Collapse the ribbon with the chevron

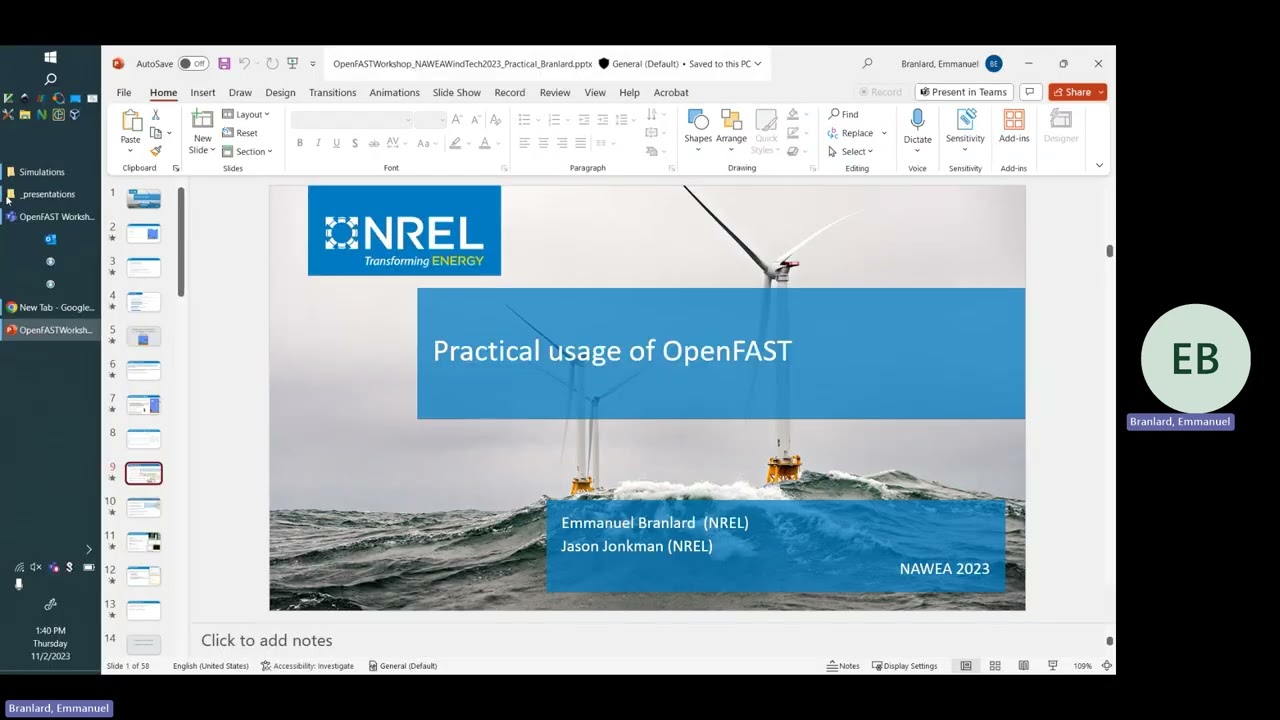coord(1099,166)
